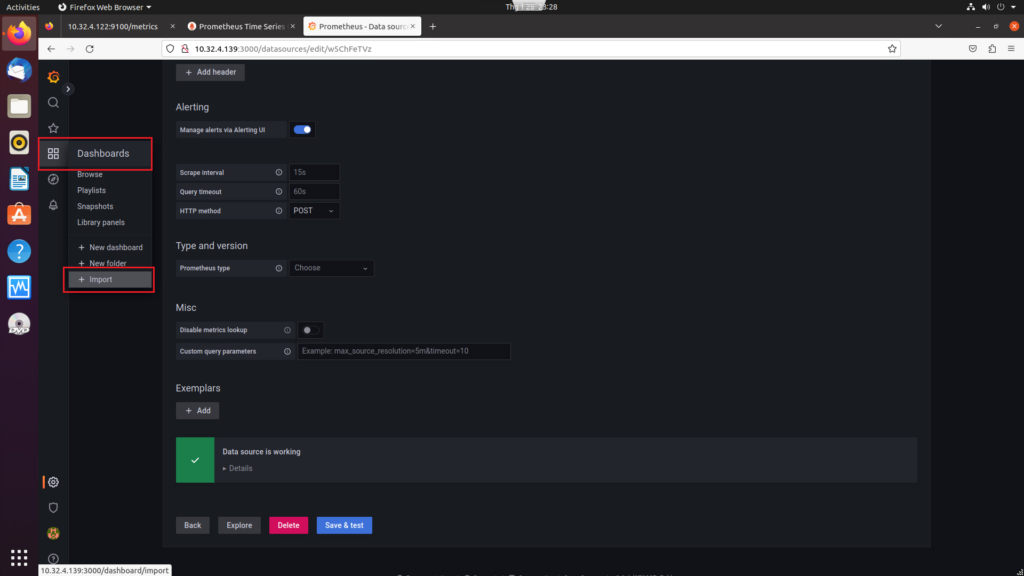Open Thunderbird from the dock
This screenshot has width=1024, height=576.
19,70
